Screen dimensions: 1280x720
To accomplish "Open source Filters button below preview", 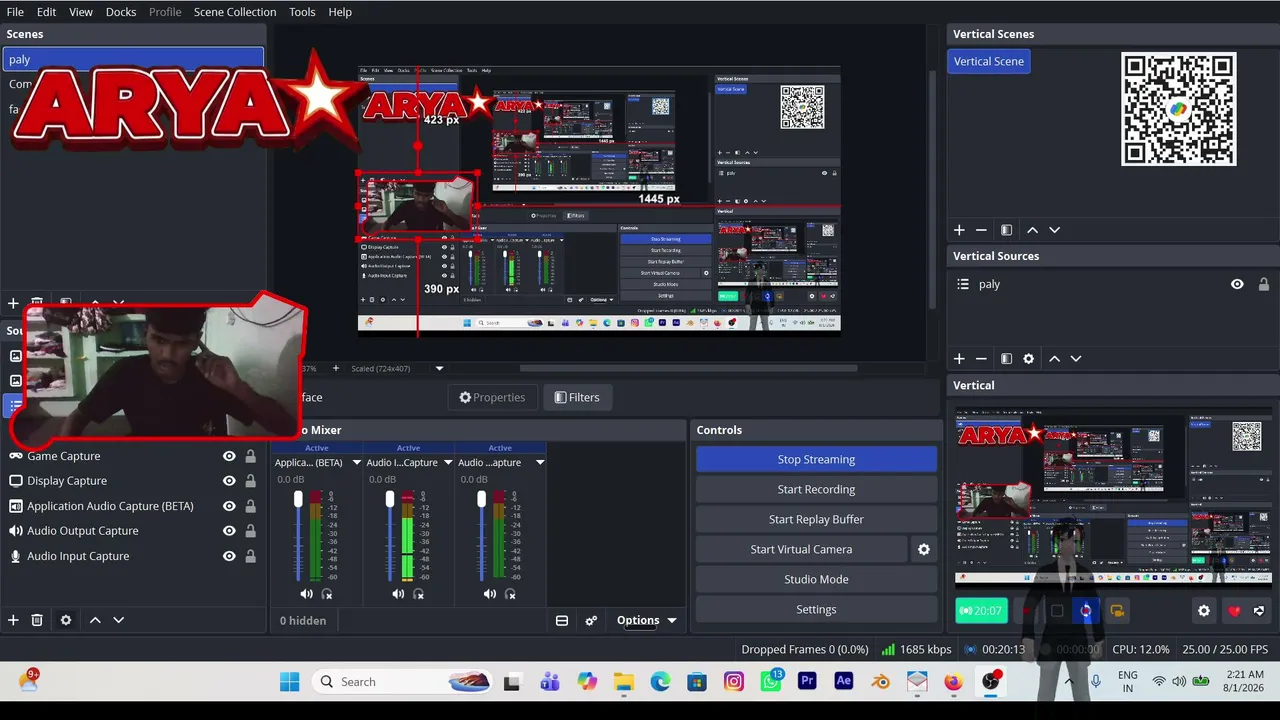I will coord(577,397).
